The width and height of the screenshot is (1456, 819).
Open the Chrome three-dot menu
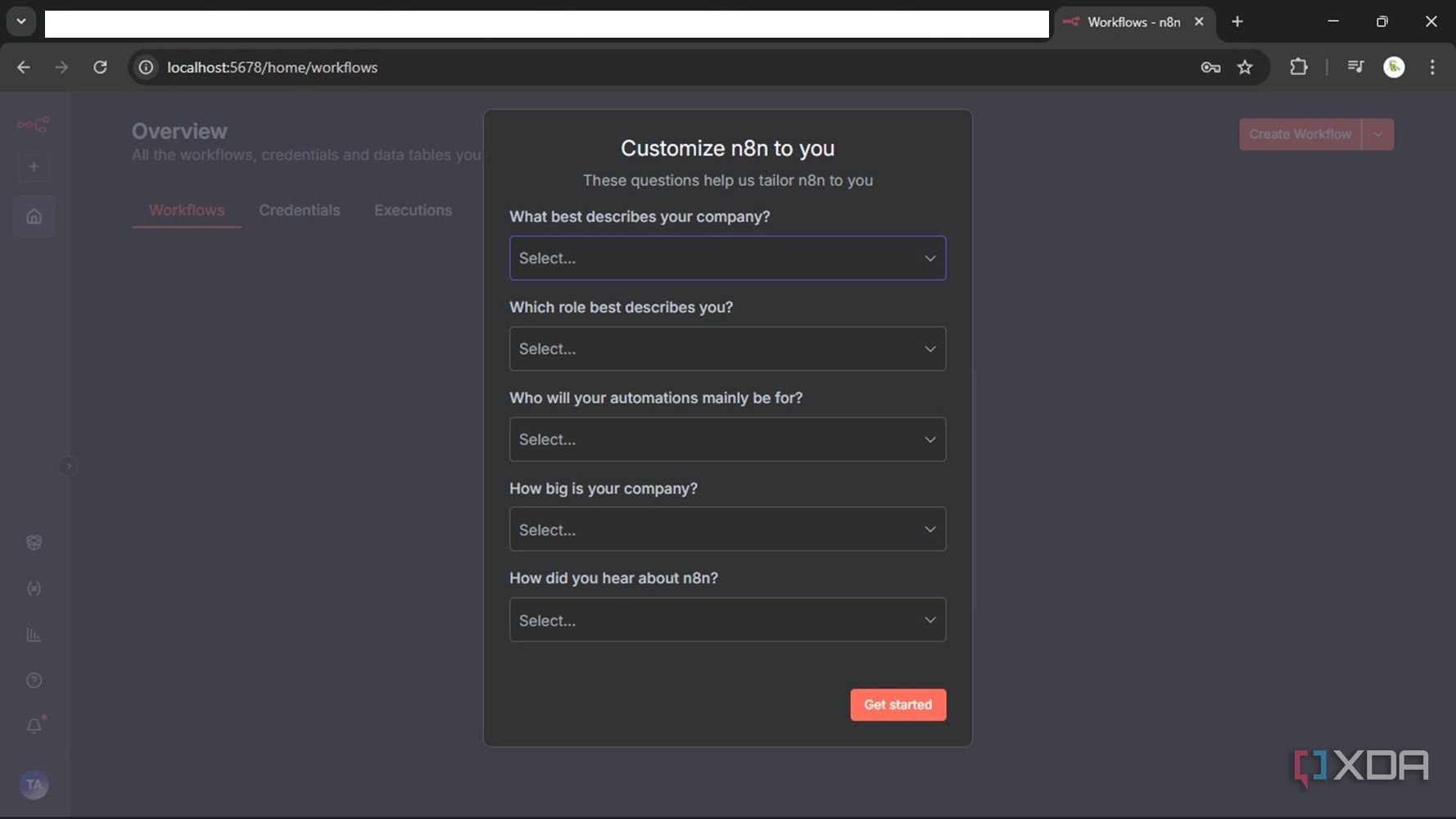click(1432, 67)
